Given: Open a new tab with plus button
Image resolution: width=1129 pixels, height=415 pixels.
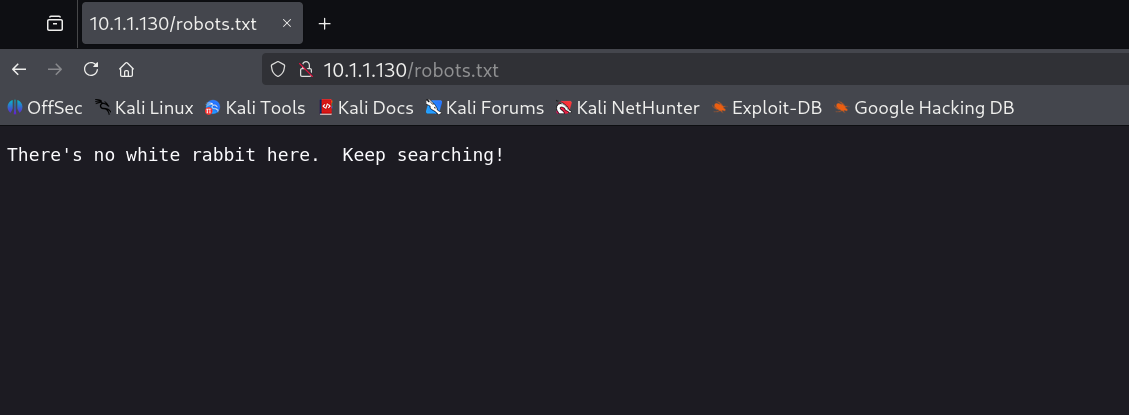Looking at the screenshot, I should pyautogui.click(x=324, y=24).
